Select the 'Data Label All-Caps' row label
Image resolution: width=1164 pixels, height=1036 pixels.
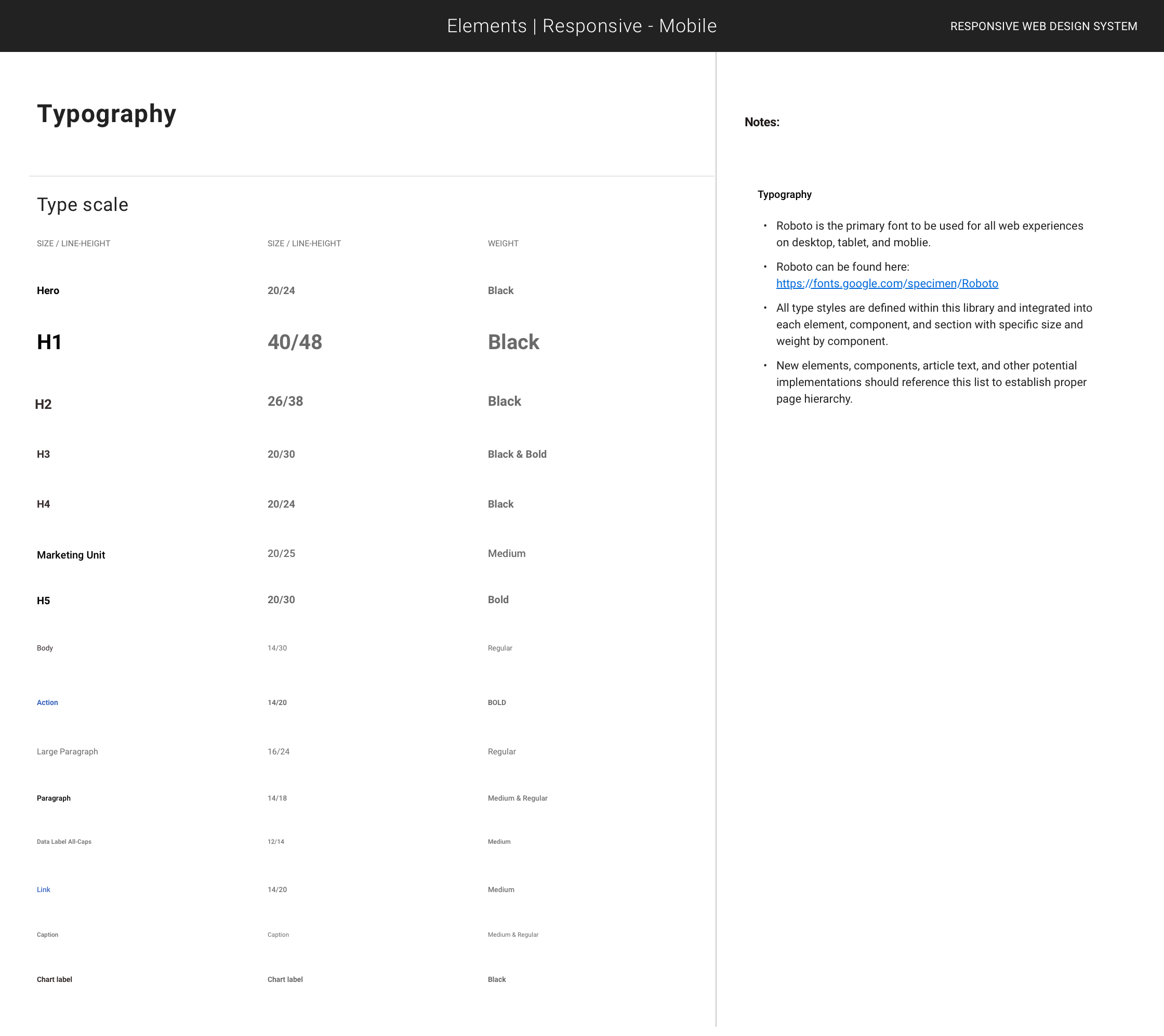coord(64,842)
